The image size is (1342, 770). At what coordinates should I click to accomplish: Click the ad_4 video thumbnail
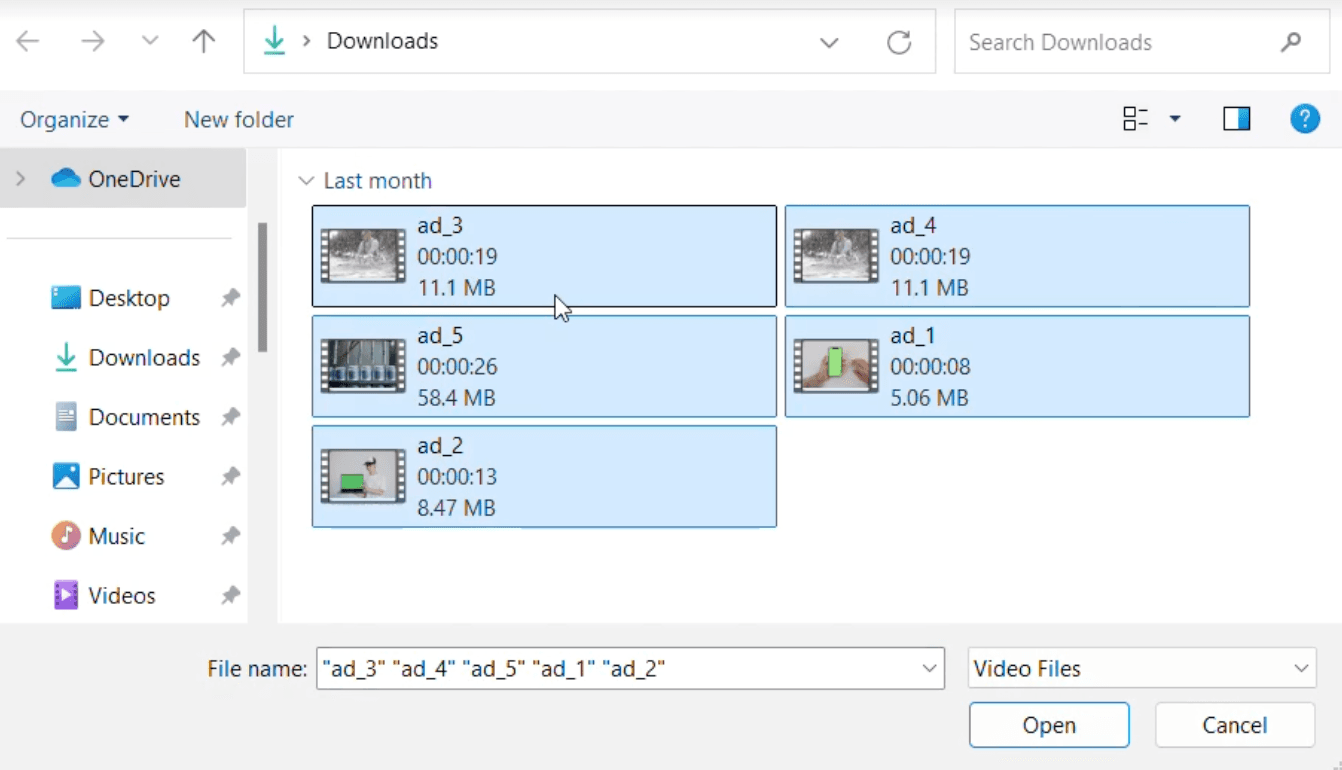point(836,256)
